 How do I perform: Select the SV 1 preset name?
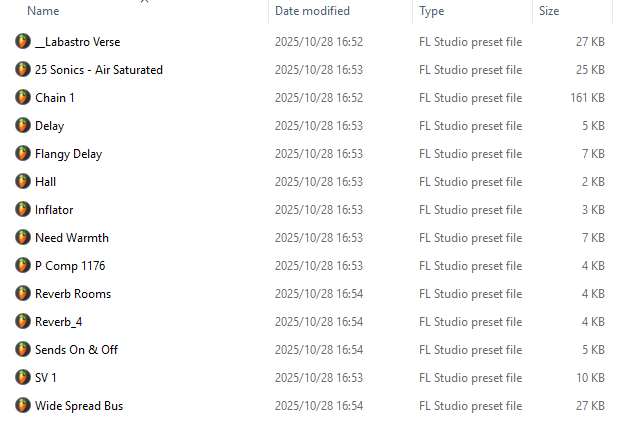tap(46, 377)
